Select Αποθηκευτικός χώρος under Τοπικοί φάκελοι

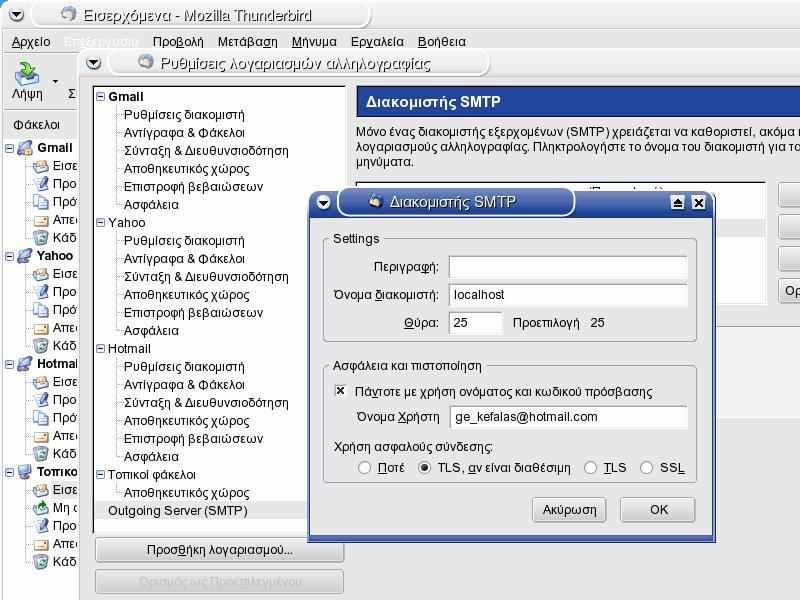pyautogui.click(x=187, y=493)
